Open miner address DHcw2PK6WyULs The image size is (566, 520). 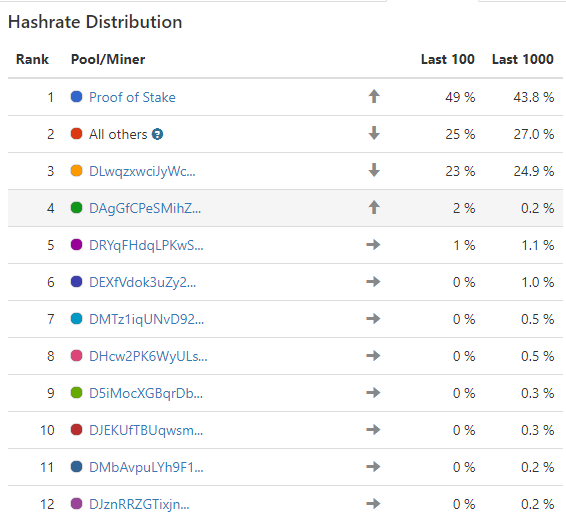tap(148, 357)
